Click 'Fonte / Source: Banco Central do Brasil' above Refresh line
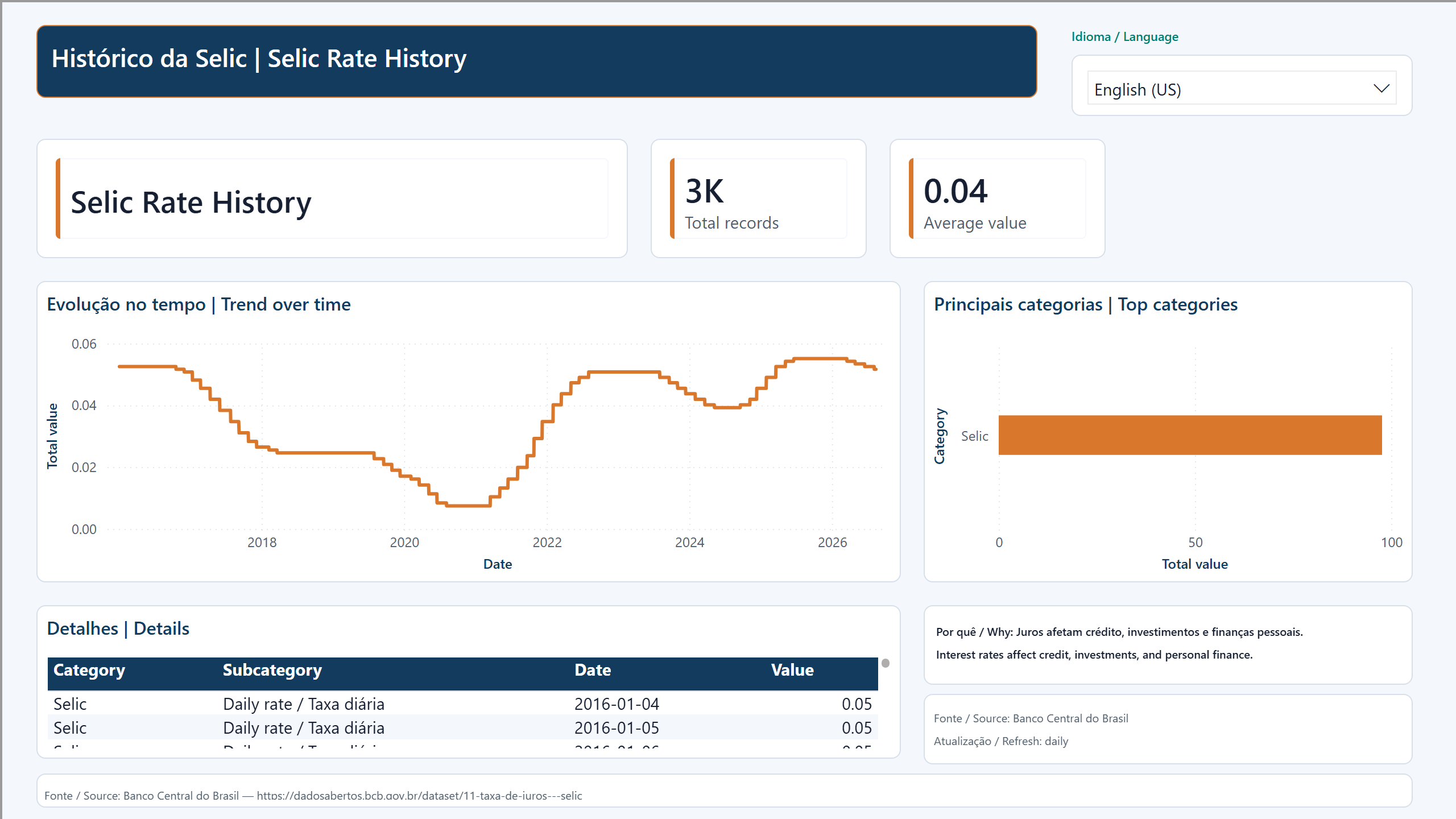Viewport: 1456px width, 819px height. (1031, 718)
